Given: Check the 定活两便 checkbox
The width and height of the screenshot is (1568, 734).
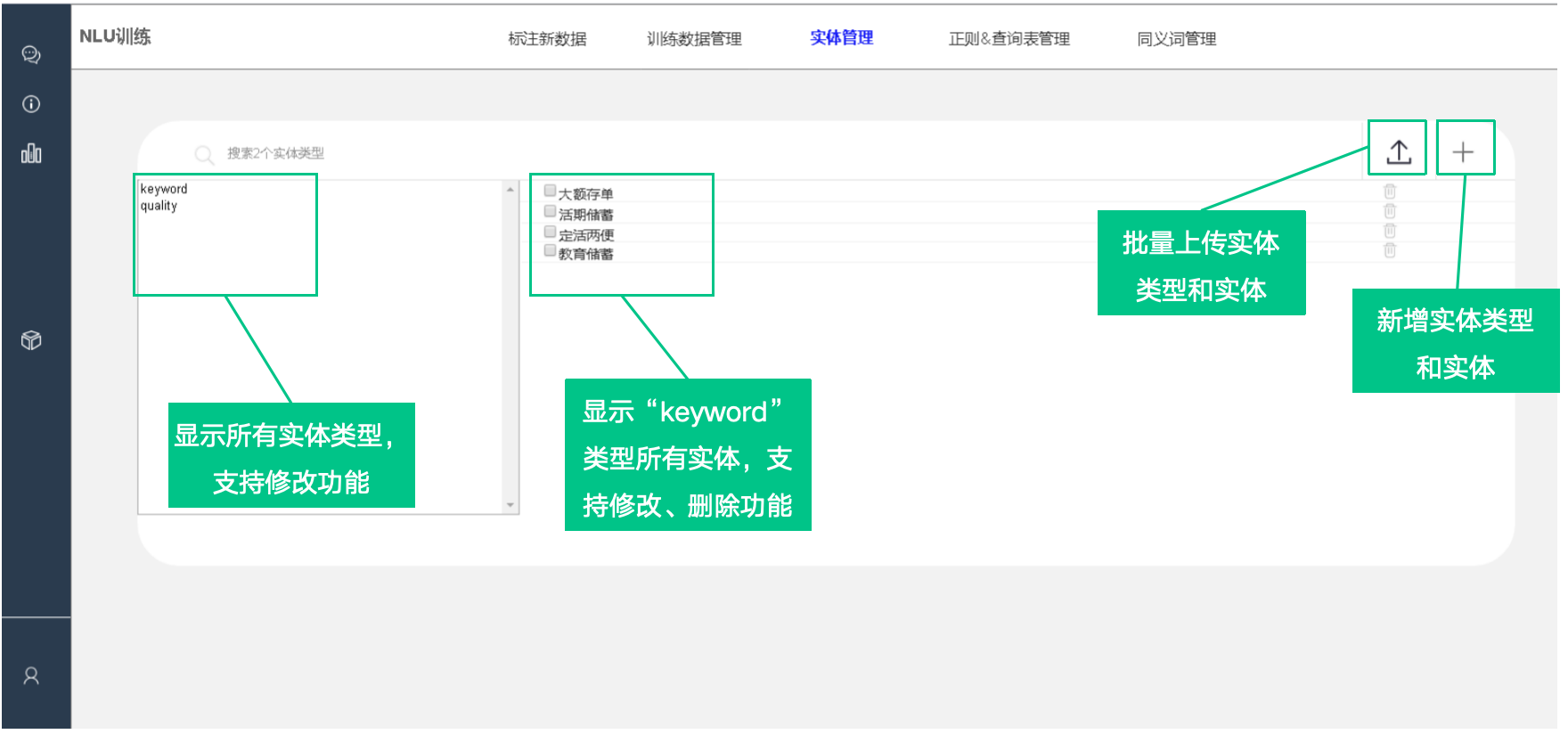Looking at the screenshot, I should coord(550,232).
